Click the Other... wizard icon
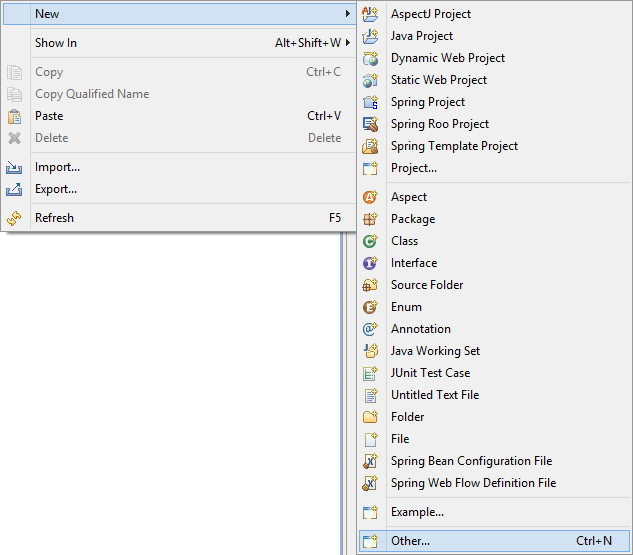Screen dimensions: 633x555 pos(370,541)
